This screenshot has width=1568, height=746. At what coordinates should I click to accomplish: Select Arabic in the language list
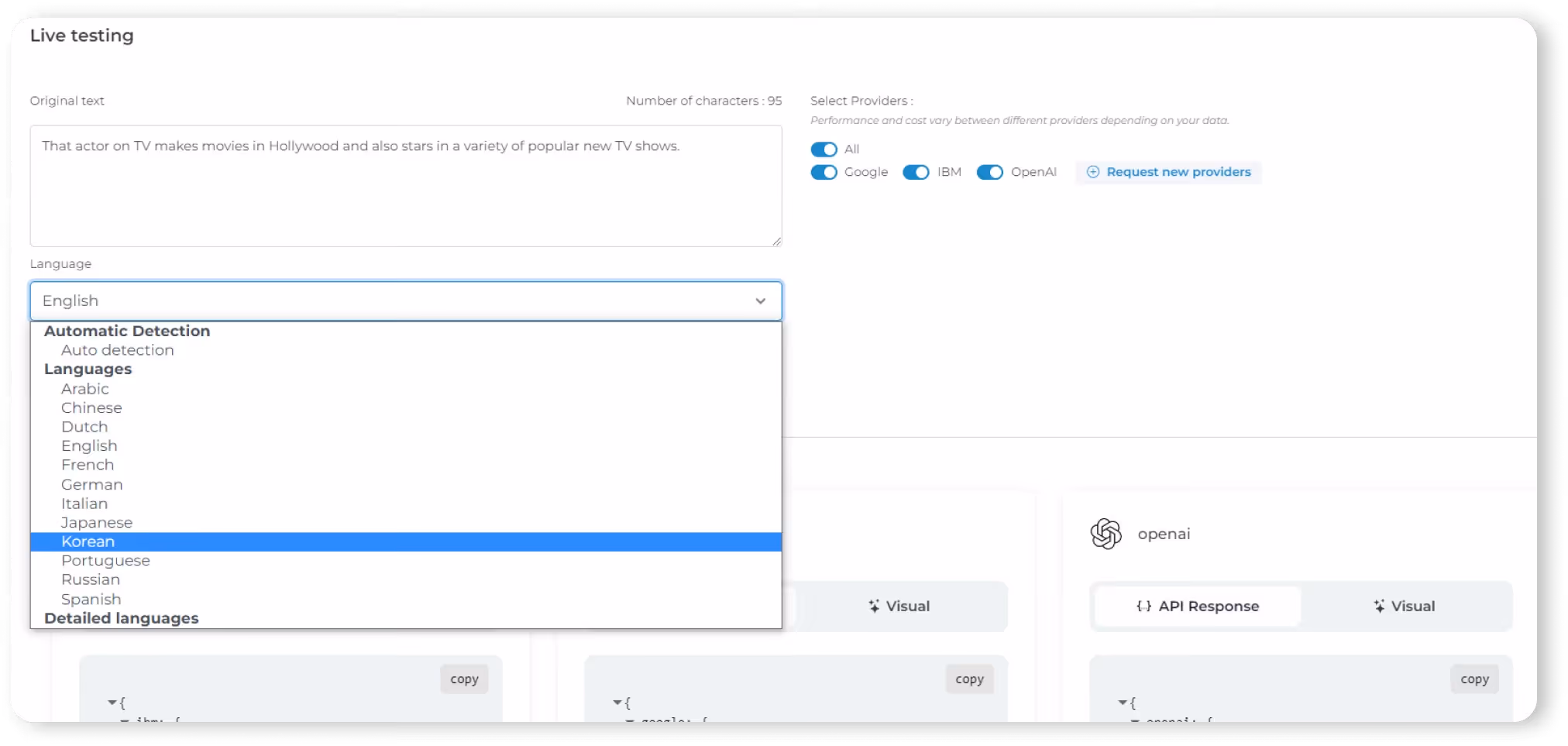(406, 389)
